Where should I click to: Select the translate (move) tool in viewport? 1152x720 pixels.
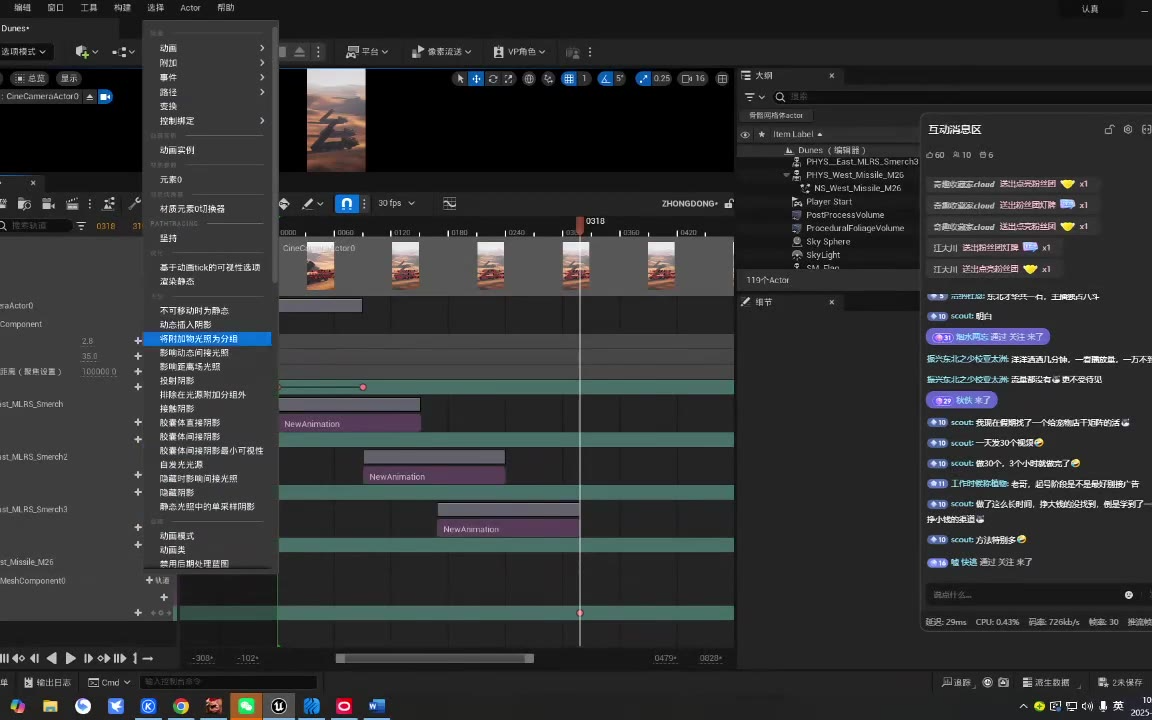click(477, 79)
